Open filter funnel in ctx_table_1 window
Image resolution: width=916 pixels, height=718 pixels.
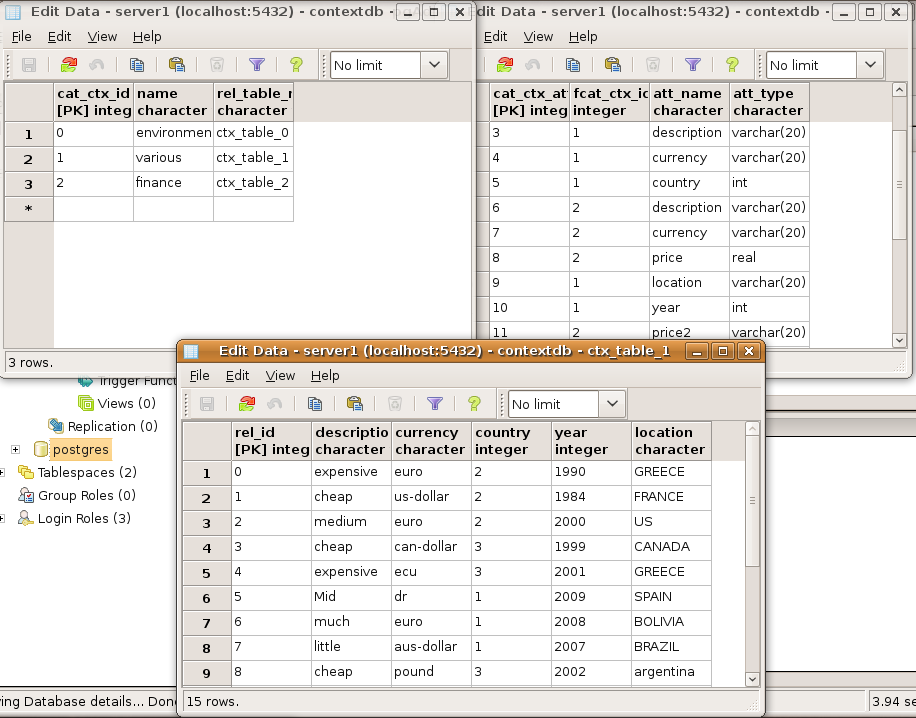pyautogui.click(x=435, y=404)
